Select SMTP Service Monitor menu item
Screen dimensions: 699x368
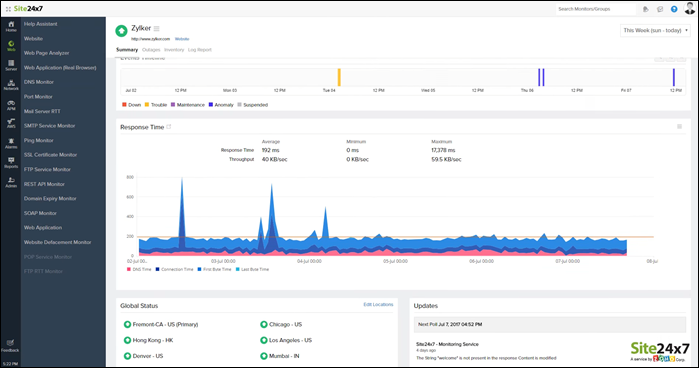49,126
